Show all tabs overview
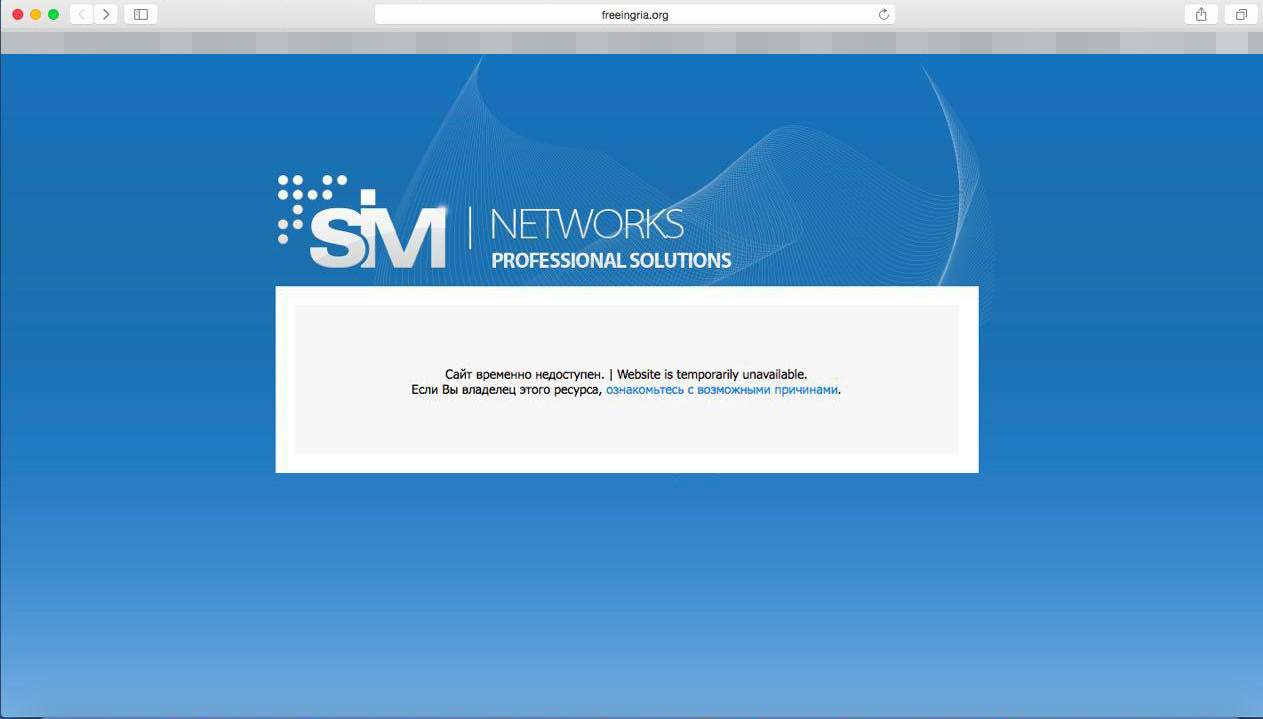This screenshot has height=719, width=1263. tap(1241, 14)
